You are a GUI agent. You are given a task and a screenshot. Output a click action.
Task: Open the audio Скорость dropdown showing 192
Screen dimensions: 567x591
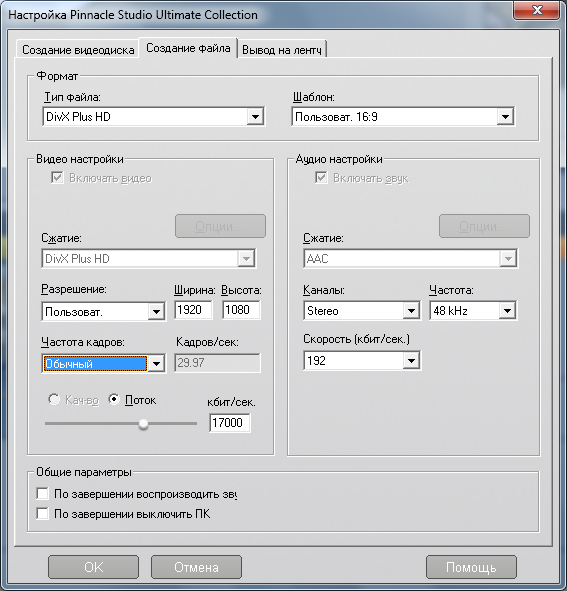tap(362, 361)
